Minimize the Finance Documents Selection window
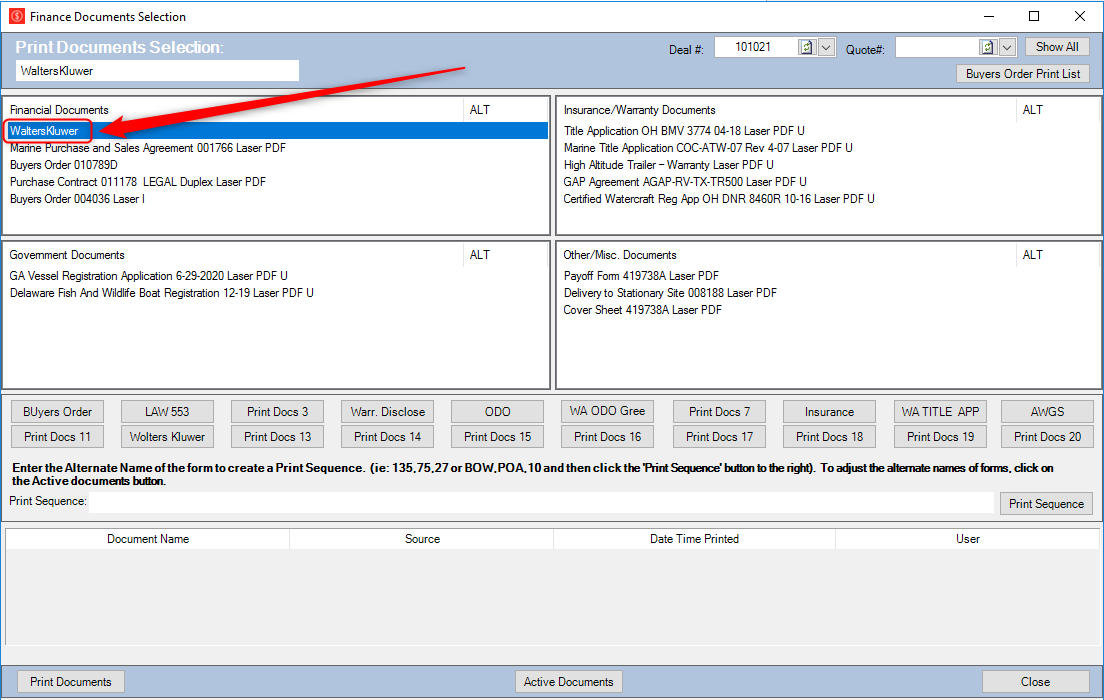Viewport: 1104px width, 700px height. point(989,16)
